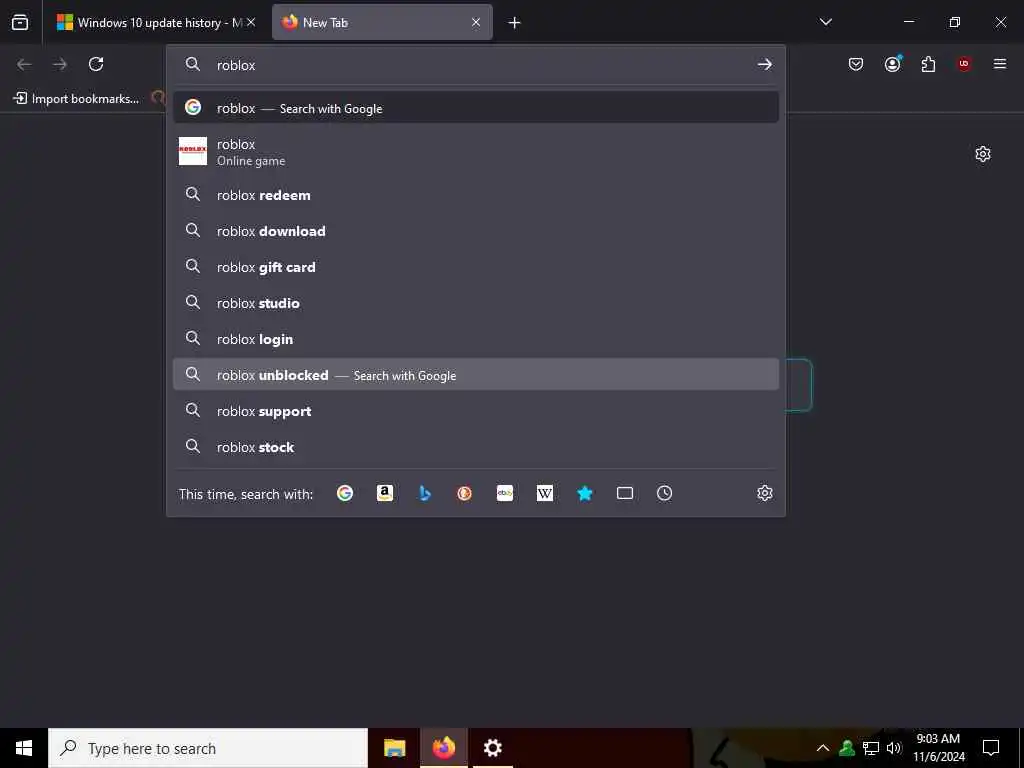Viewport: 1024px width, 768px height.
Task: Select roblox Online game suggestion
Action: [x=475, y=152]
